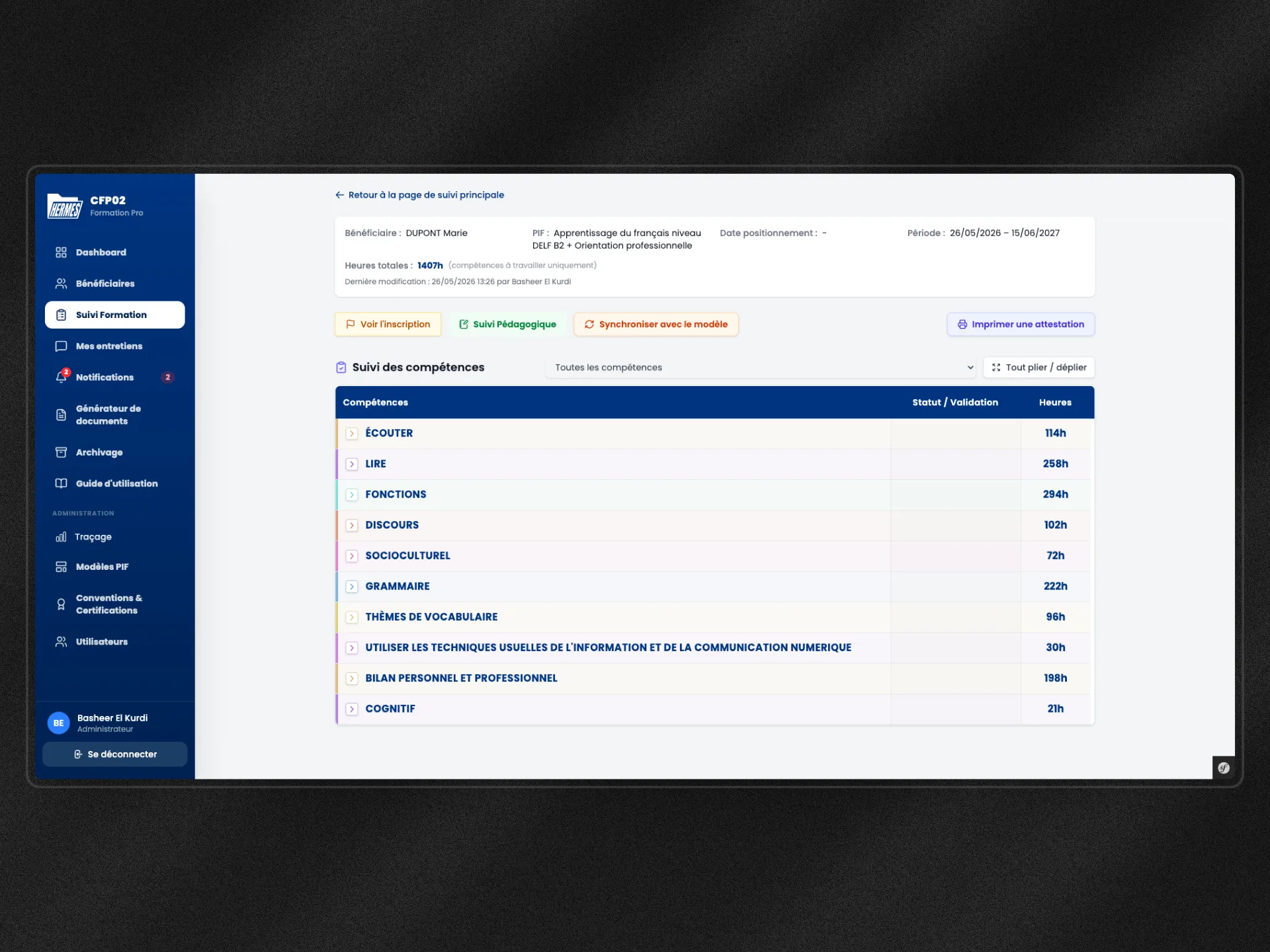Expand the LIRE competence row
The width and height of the screenshot is (1270, 952).
[x=352, y=464]
